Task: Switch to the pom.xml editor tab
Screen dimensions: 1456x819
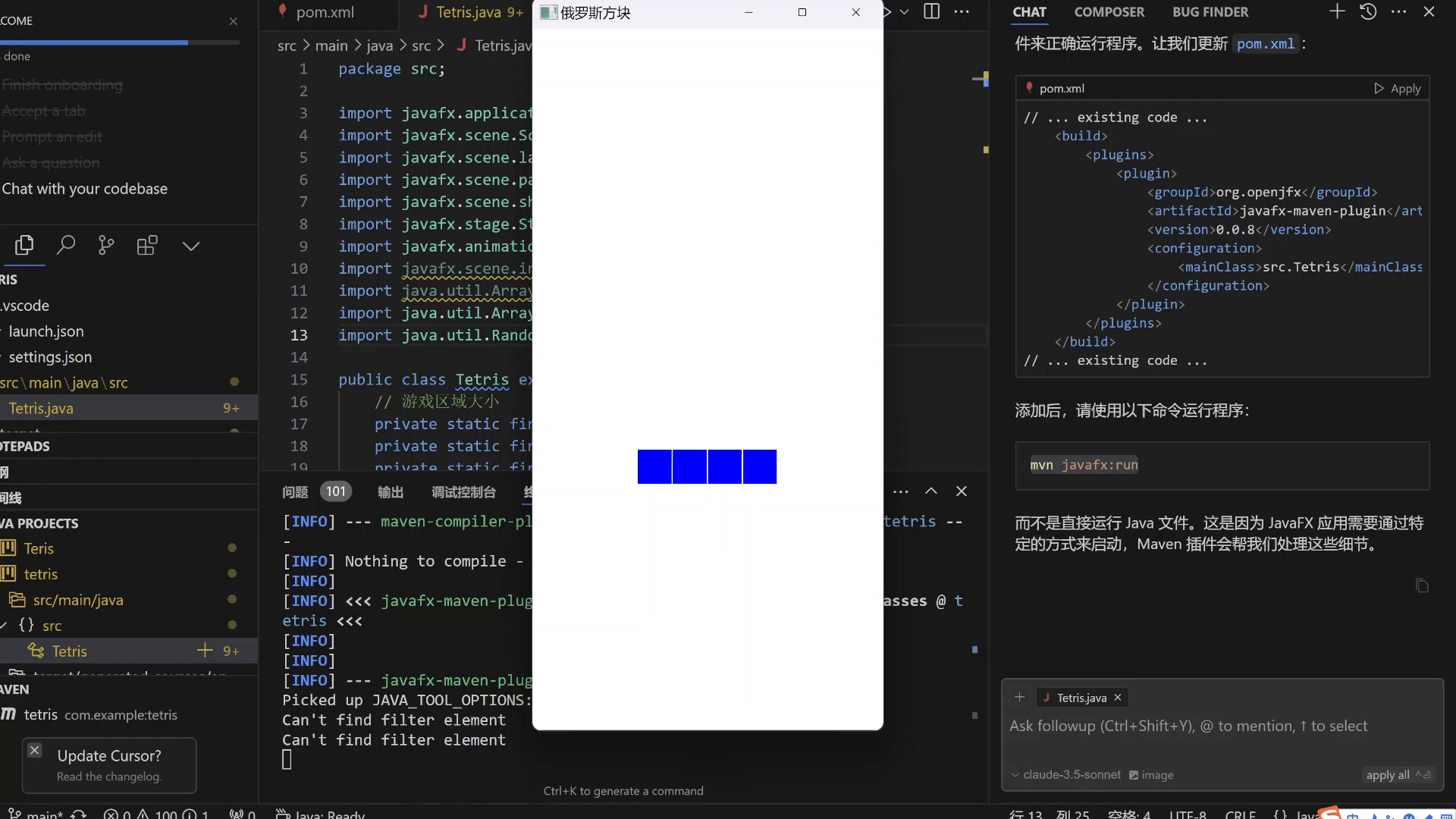Action: [325, 12]
